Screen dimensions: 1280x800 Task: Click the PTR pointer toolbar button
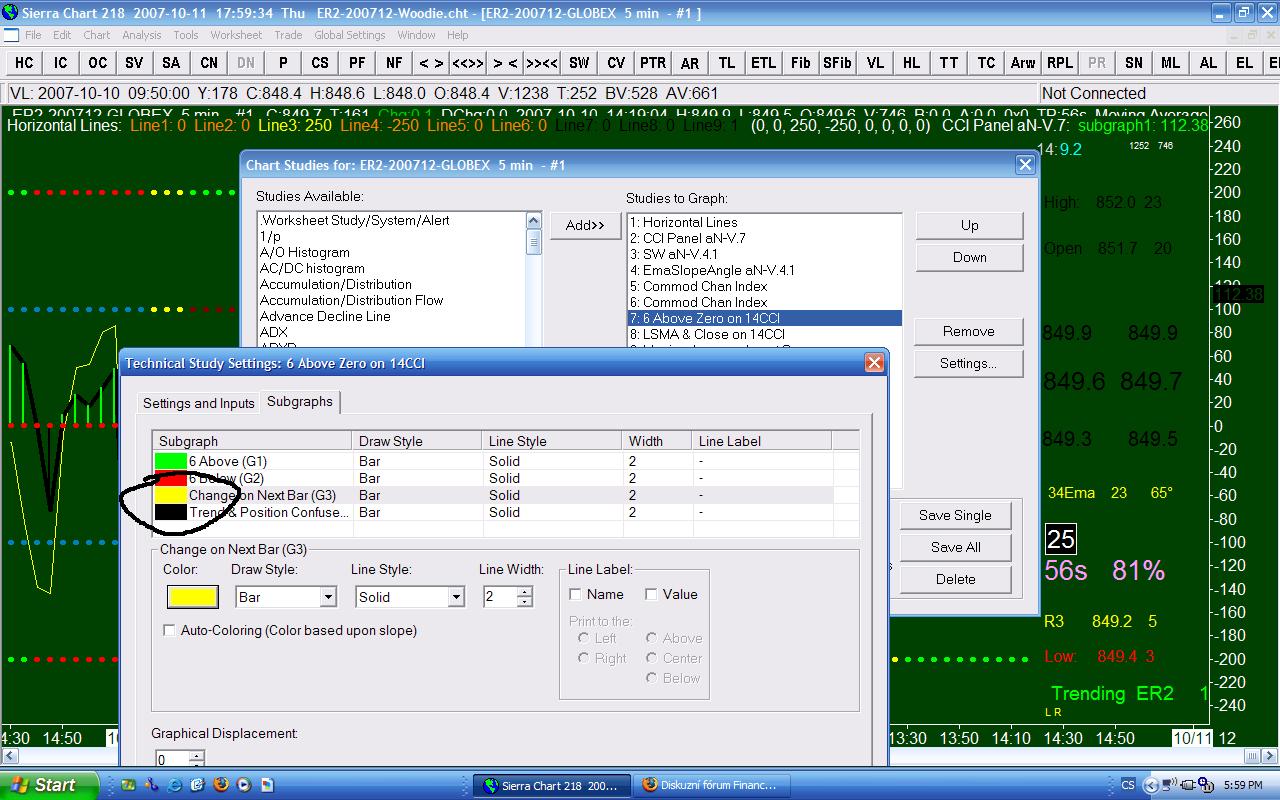coord(652,62)
